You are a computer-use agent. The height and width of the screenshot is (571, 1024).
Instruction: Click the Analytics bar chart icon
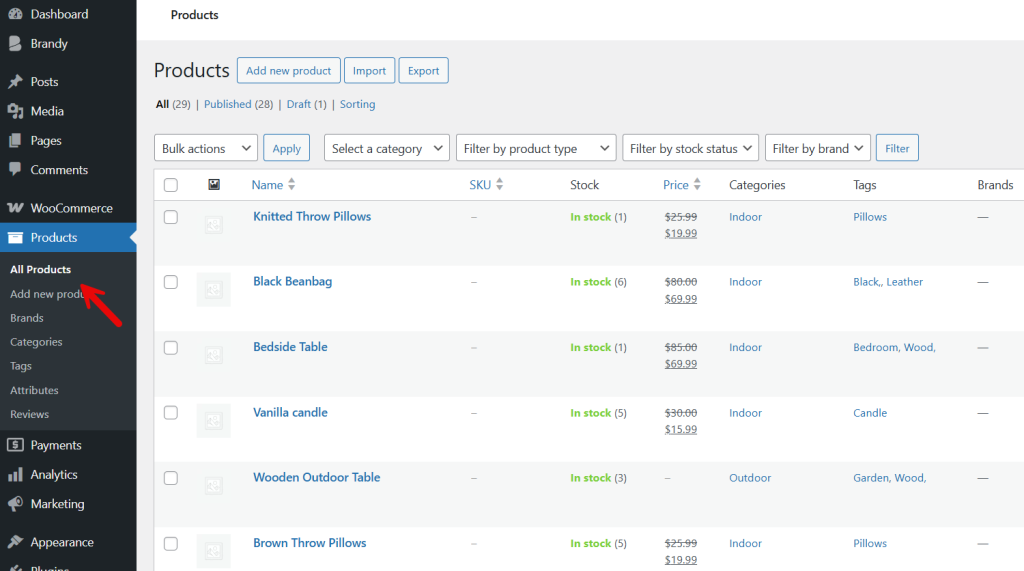[15, 475]
